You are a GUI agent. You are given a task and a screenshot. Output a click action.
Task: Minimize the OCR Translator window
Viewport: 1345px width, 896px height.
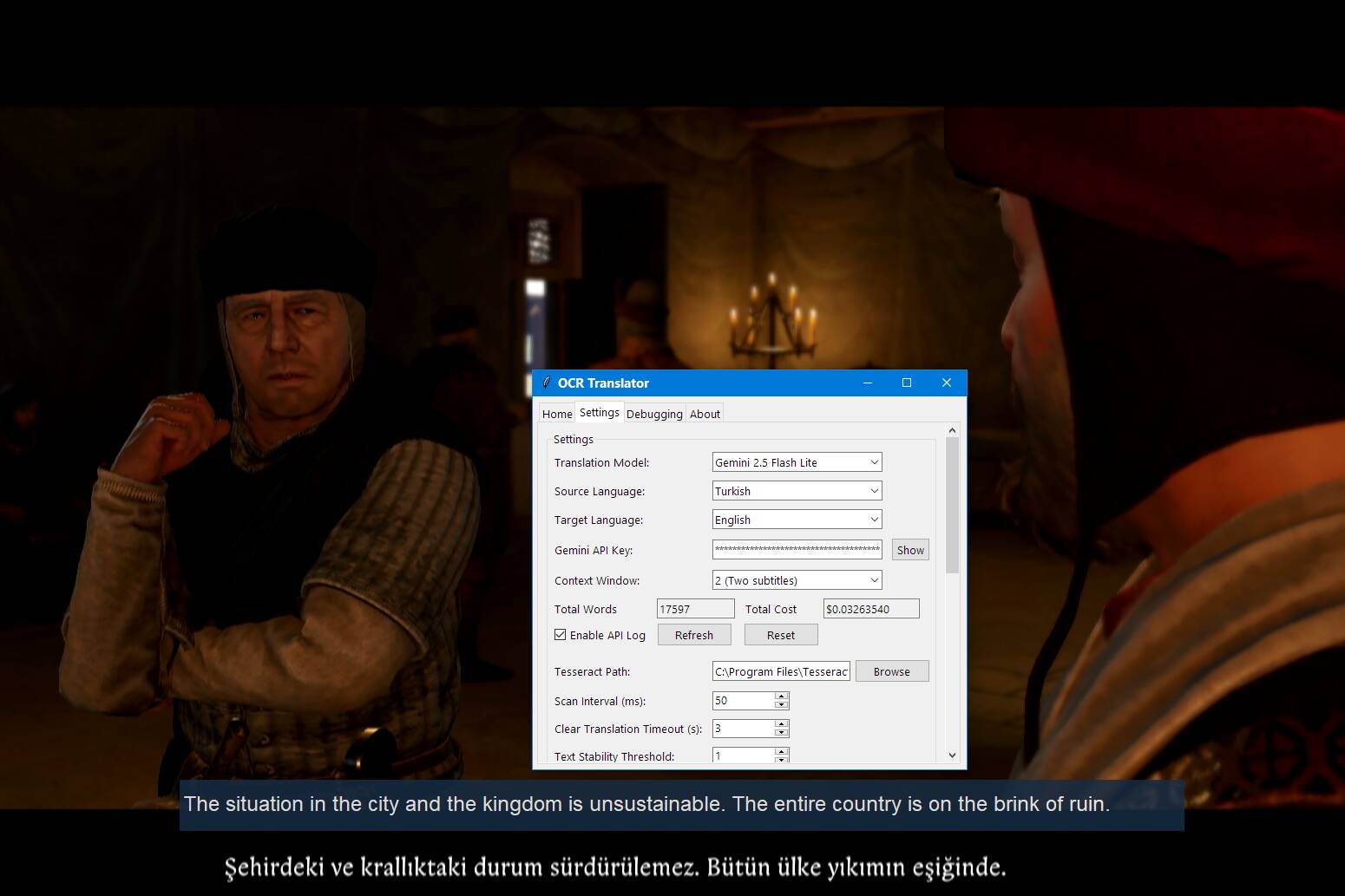click(867, 383)
